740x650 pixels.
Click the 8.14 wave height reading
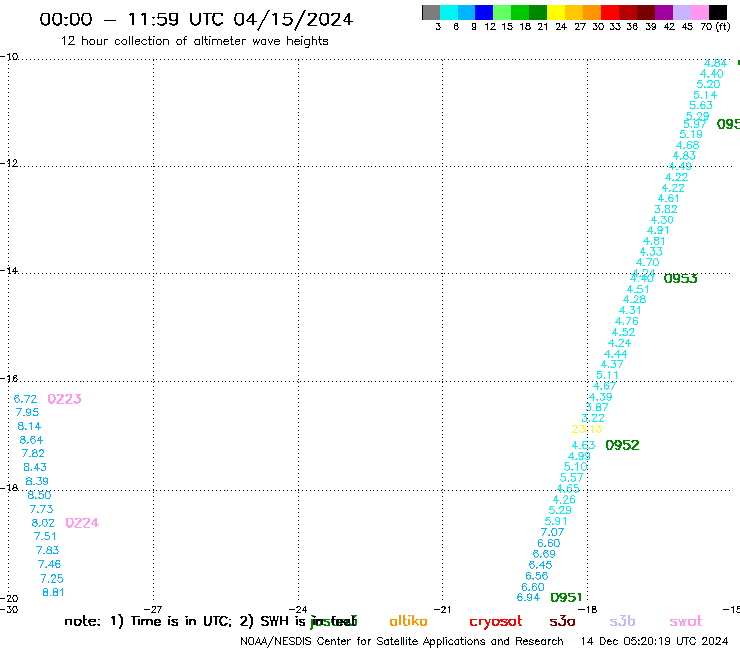[x=29, y=426]
